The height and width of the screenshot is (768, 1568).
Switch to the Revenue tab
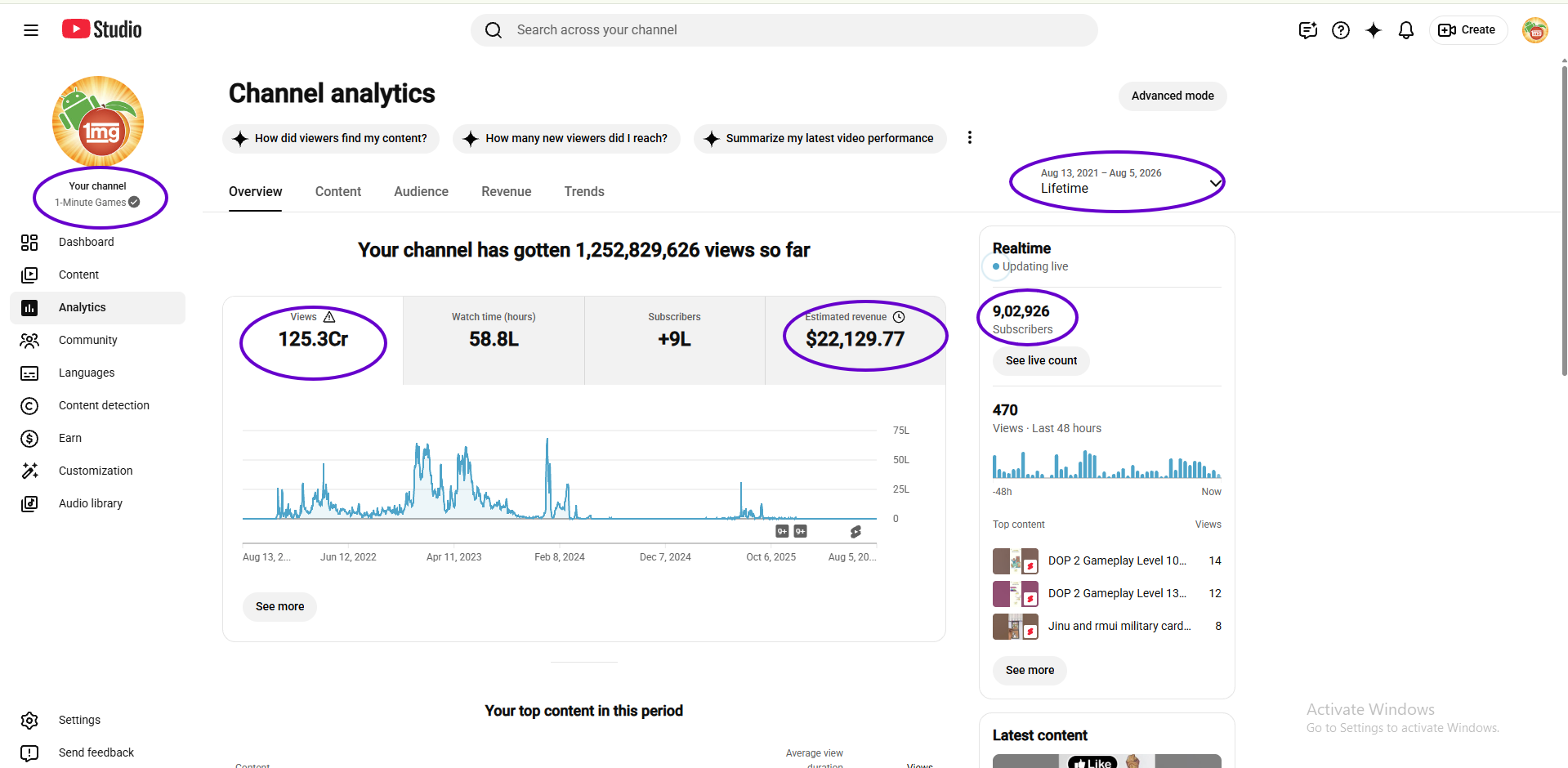click(x=507, y=191)
